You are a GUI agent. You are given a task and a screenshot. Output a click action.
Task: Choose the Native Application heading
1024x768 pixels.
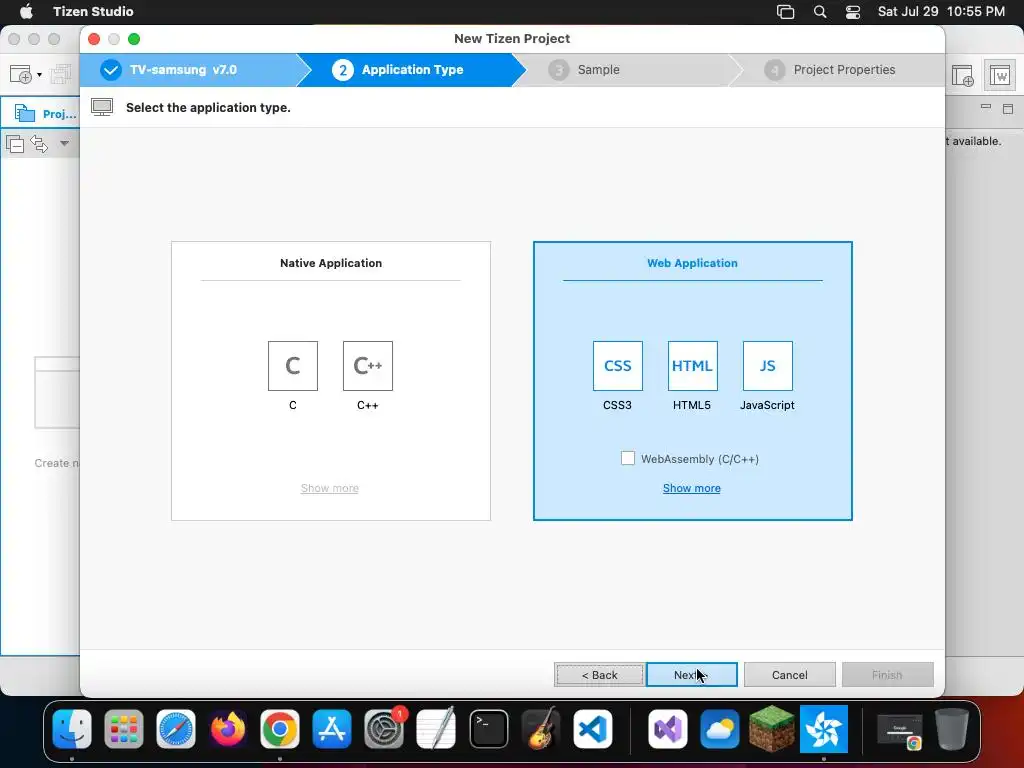click(x=331, y=263)
